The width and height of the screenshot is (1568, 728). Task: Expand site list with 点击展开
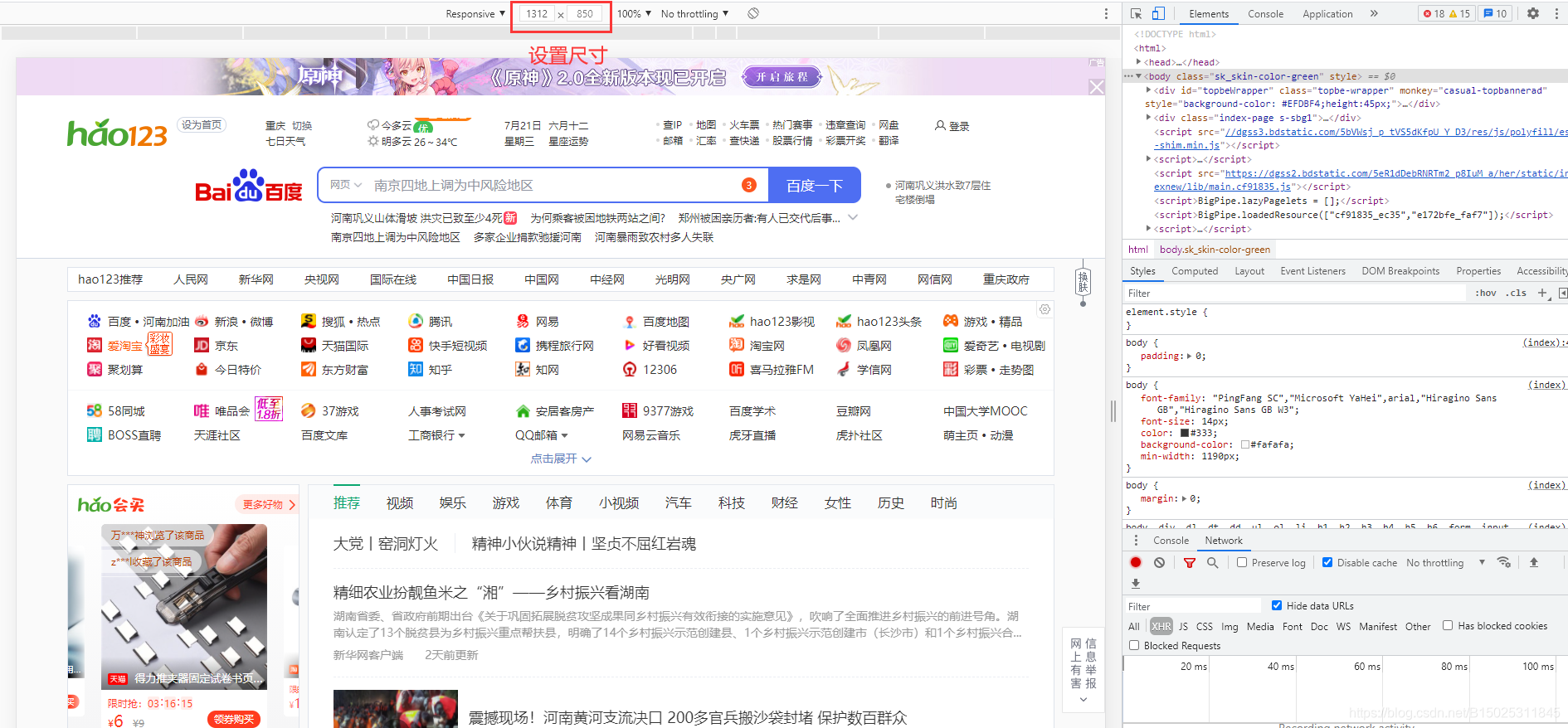[561, 459]
